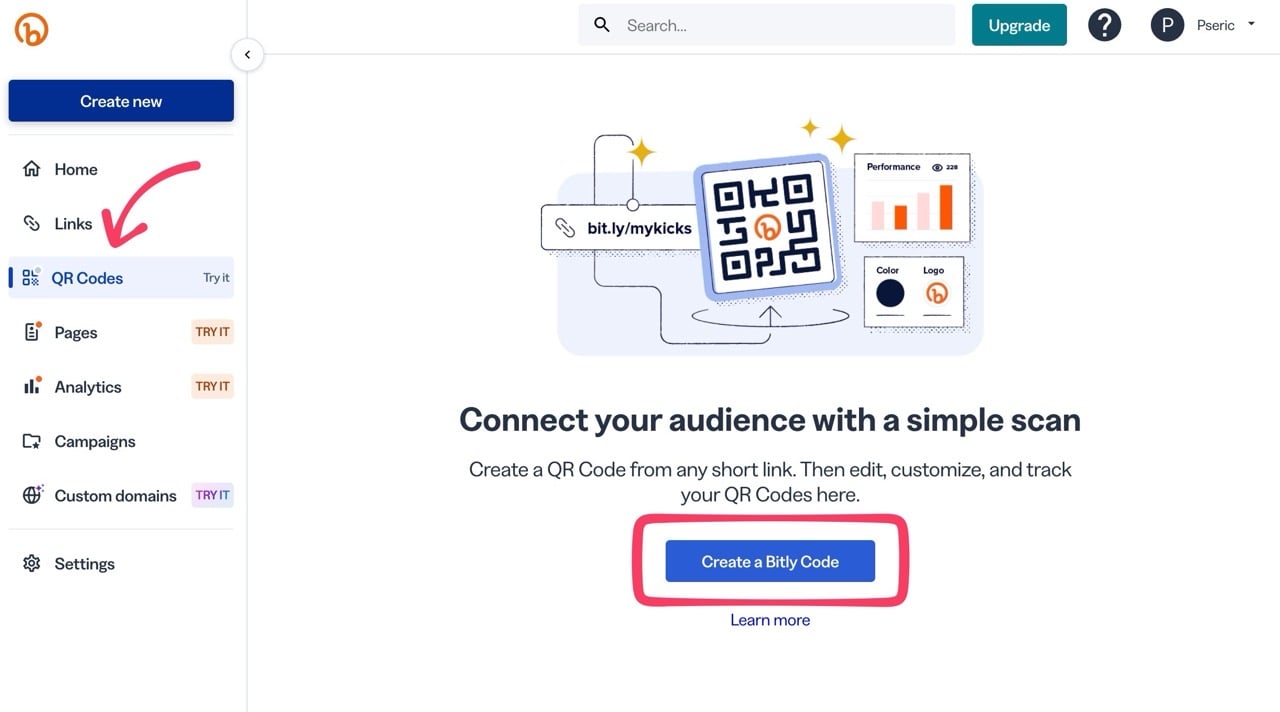This screenshot has height=712, width=1280.
Task: Click the TRY IT badge beside Analytics
Action: (x=212, y=385)
